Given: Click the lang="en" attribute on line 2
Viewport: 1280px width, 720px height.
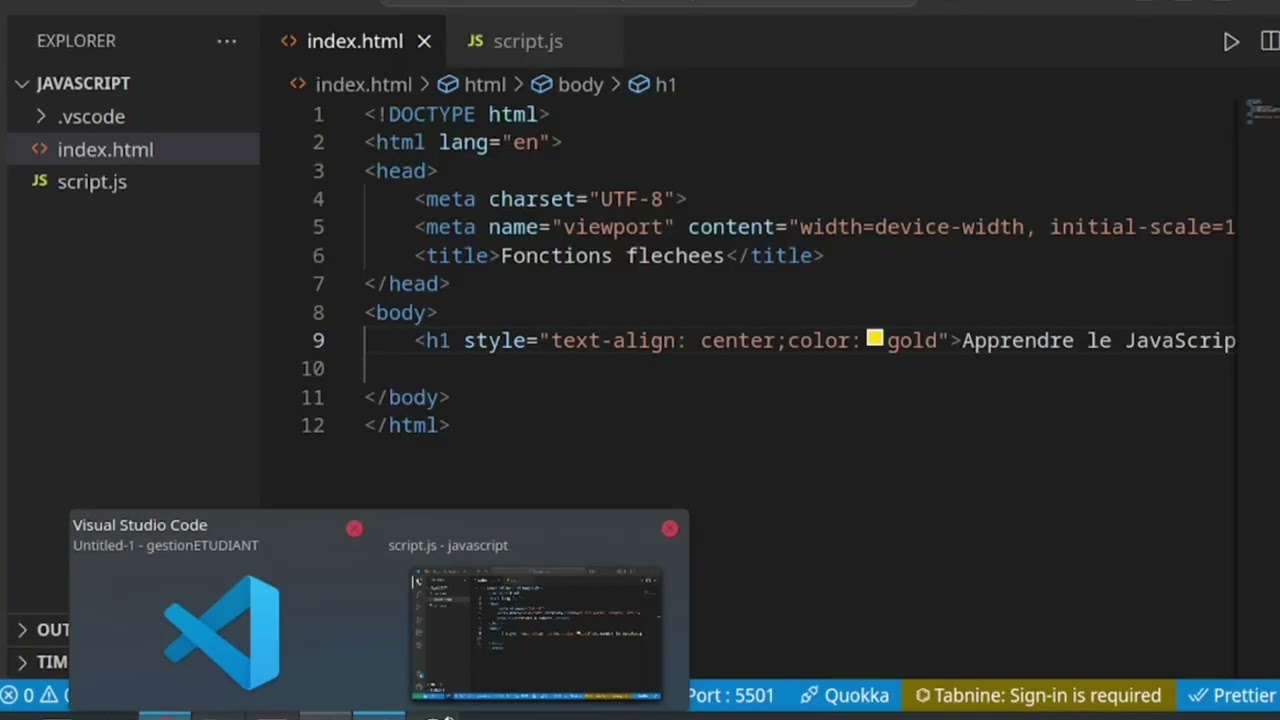Looking at the screenshot, I should [495, 143].
